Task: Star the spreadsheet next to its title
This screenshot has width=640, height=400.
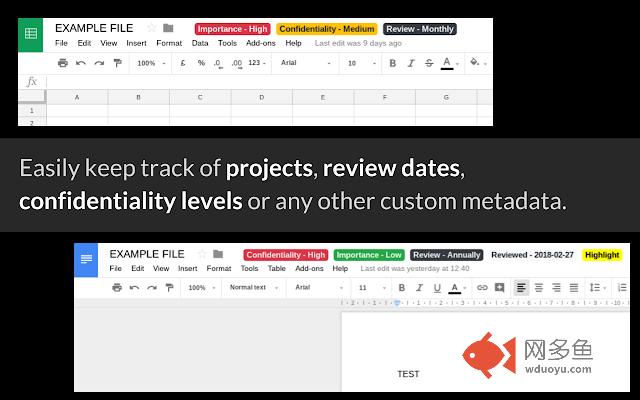Action: click(152, 28)
